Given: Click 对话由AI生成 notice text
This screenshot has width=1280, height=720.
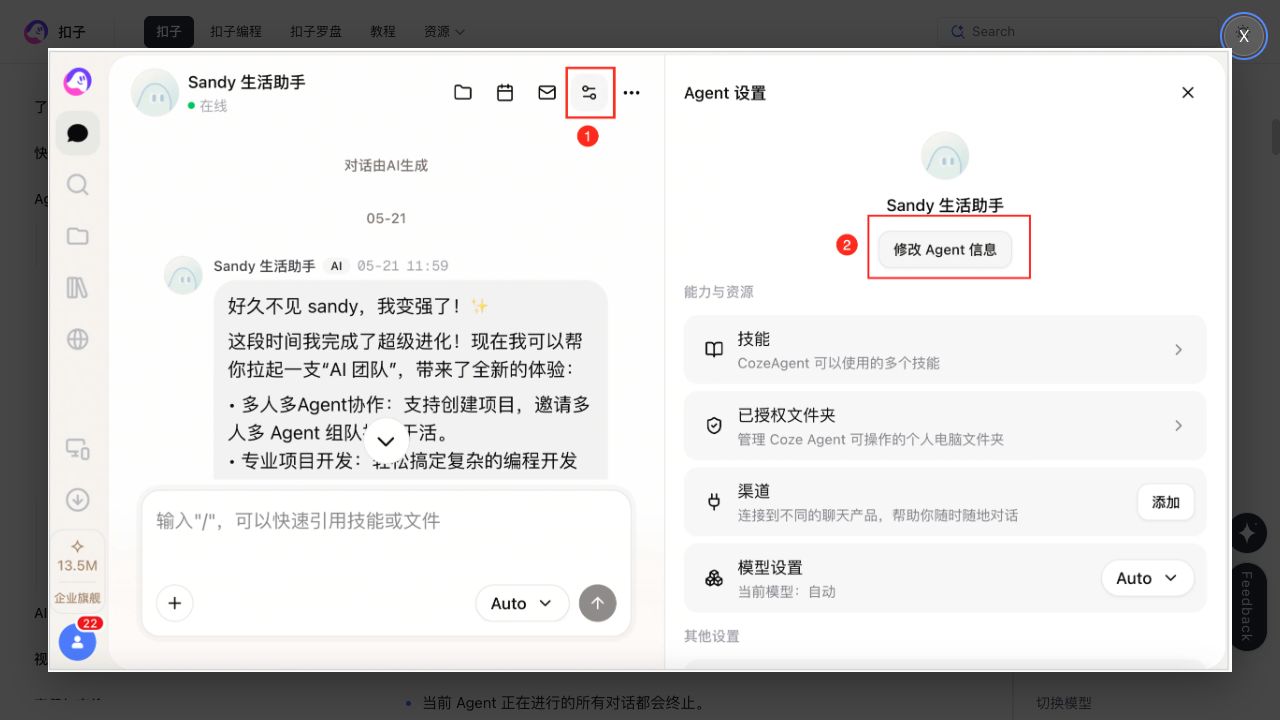Looking at the screenshot, I should tap(386, 165).
